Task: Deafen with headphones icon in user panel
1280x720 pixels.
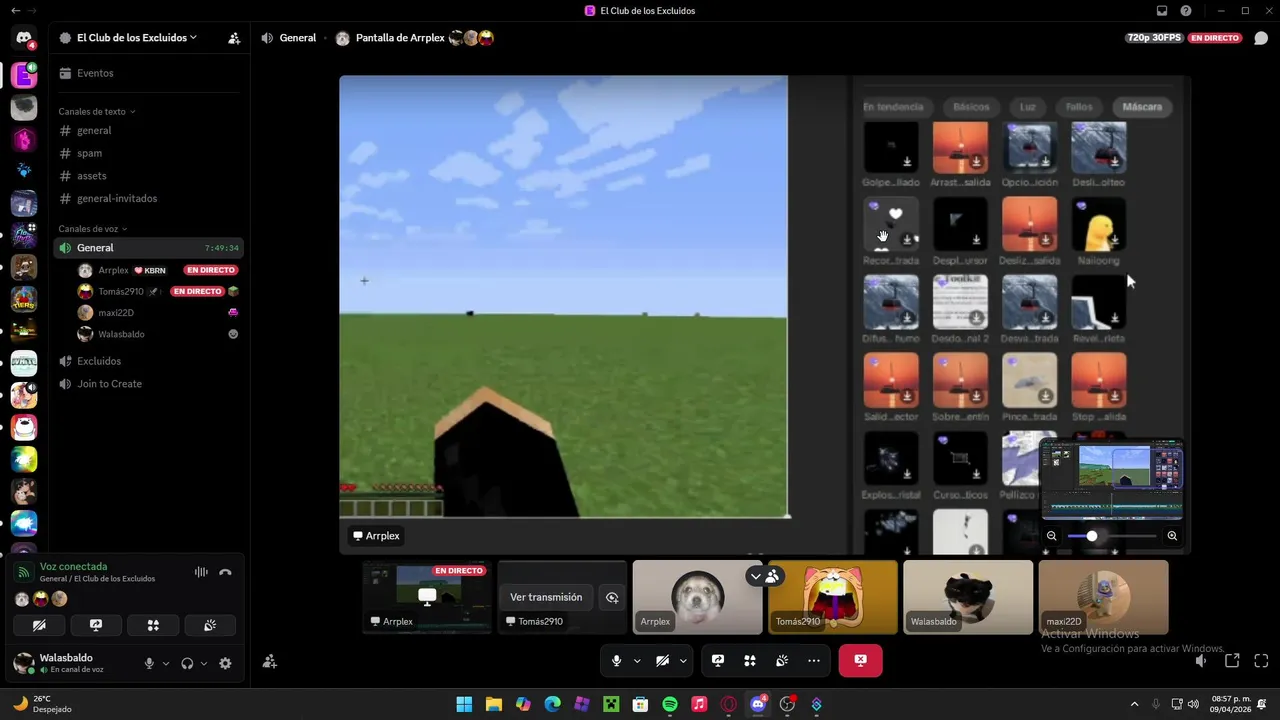Action: pyautogui.click(x=187, y=663)
